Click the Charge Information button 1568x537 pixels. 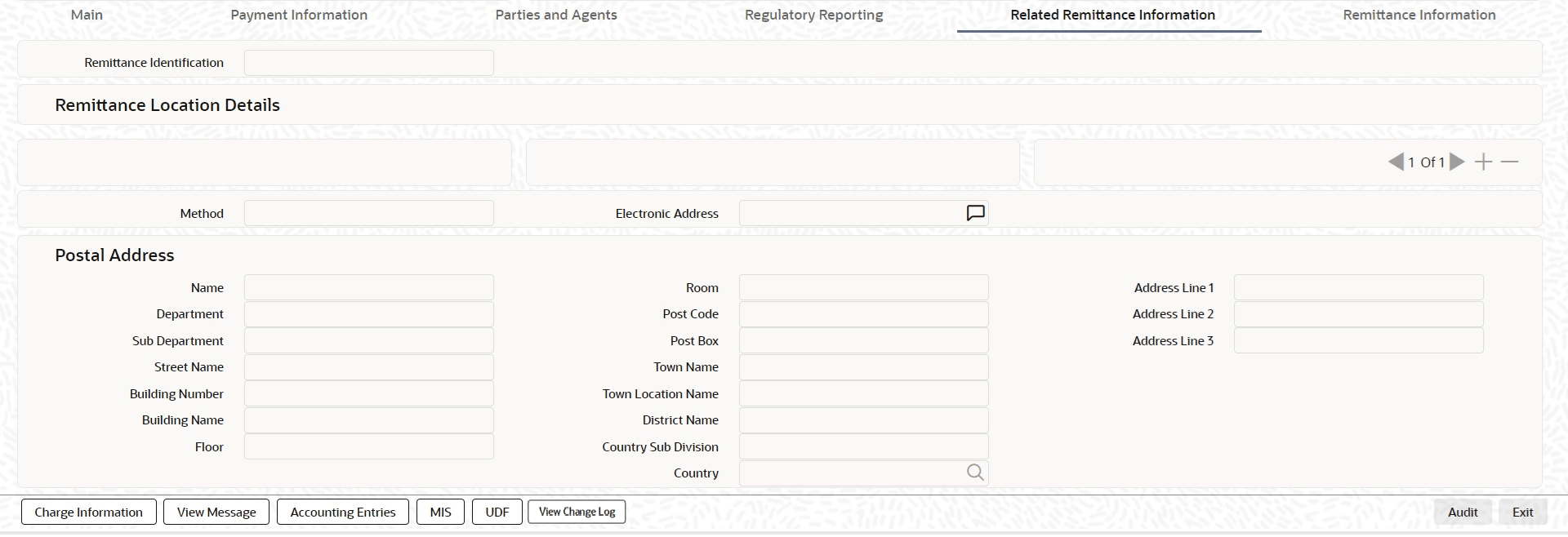click(x=88, y=513)
